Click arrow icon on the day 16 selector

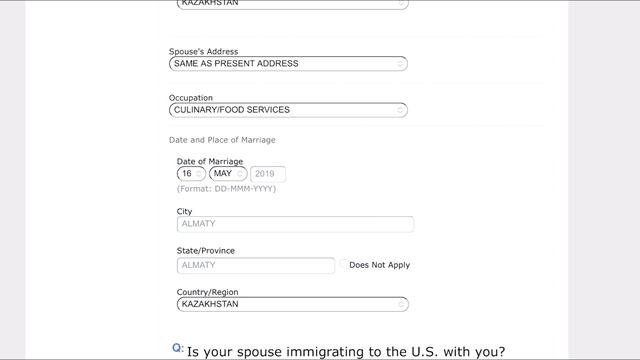coord(199,174)
